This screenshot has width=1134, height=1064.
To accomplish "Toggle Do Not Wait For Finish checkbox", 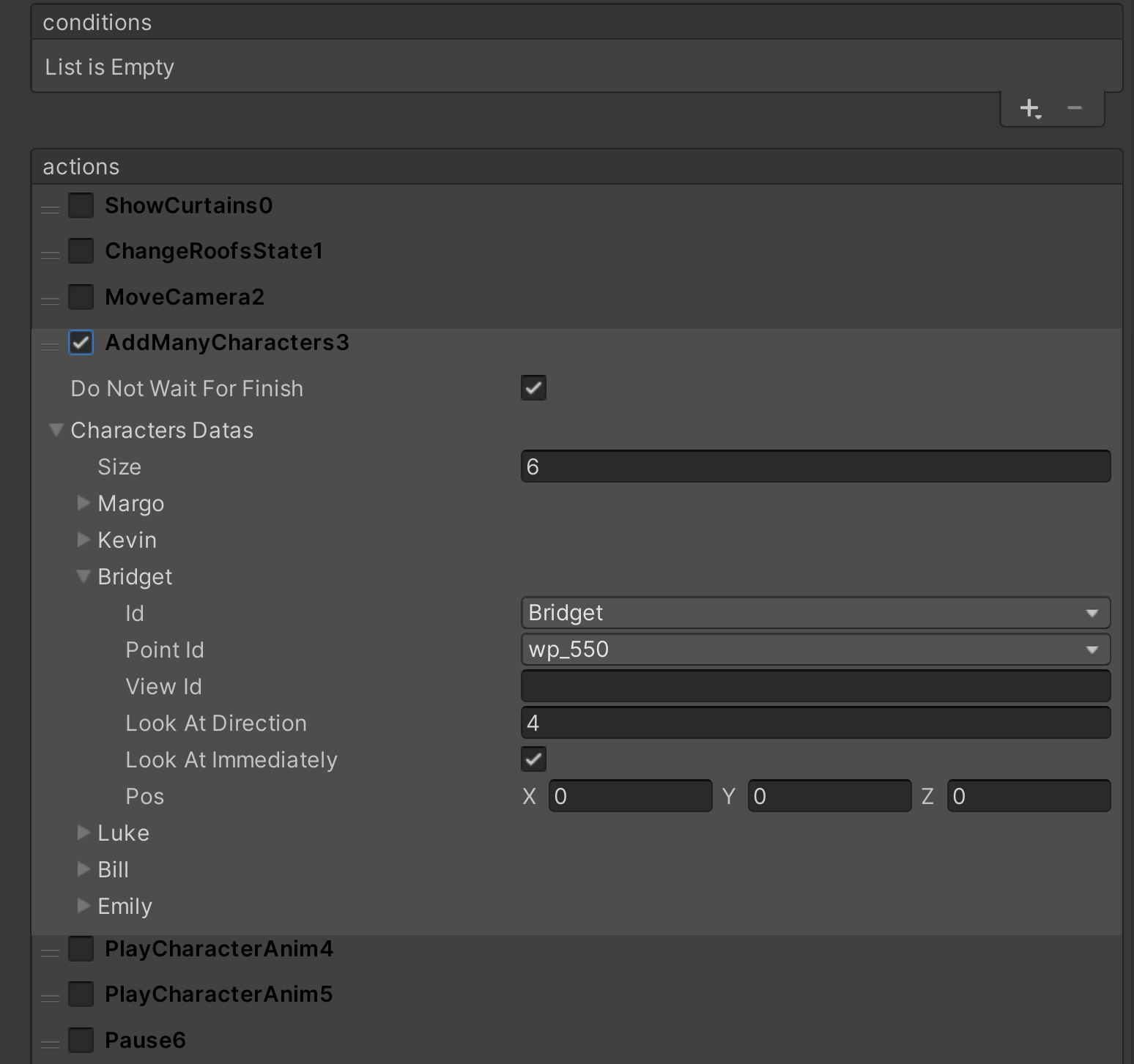I will point(533,388).
